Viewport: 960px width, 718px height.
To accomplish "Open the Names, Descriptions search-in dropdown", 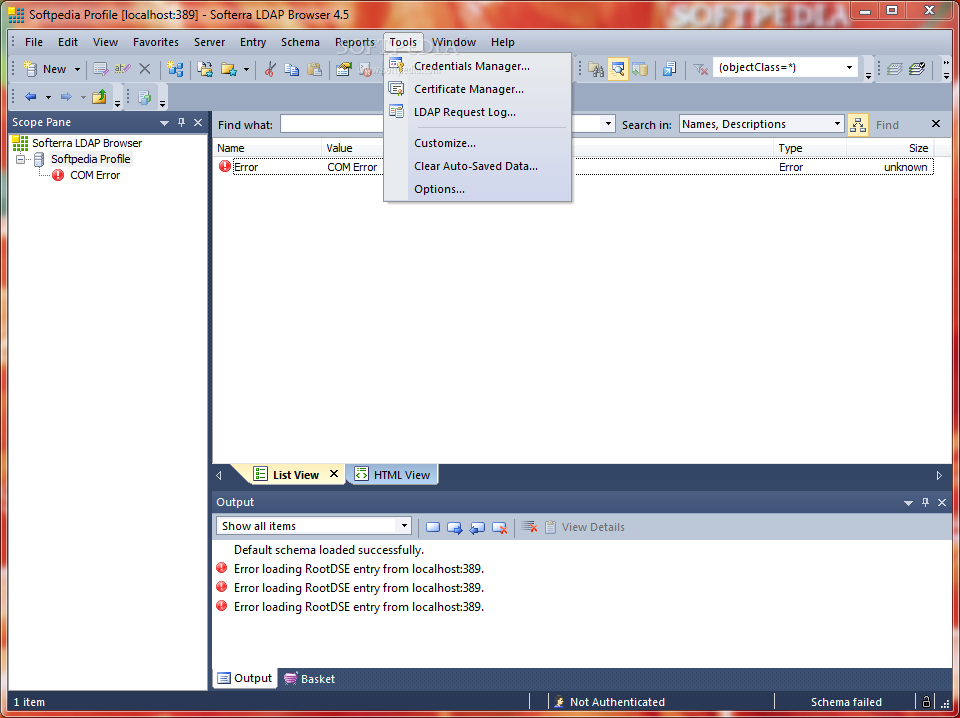I will coord(838,124).
